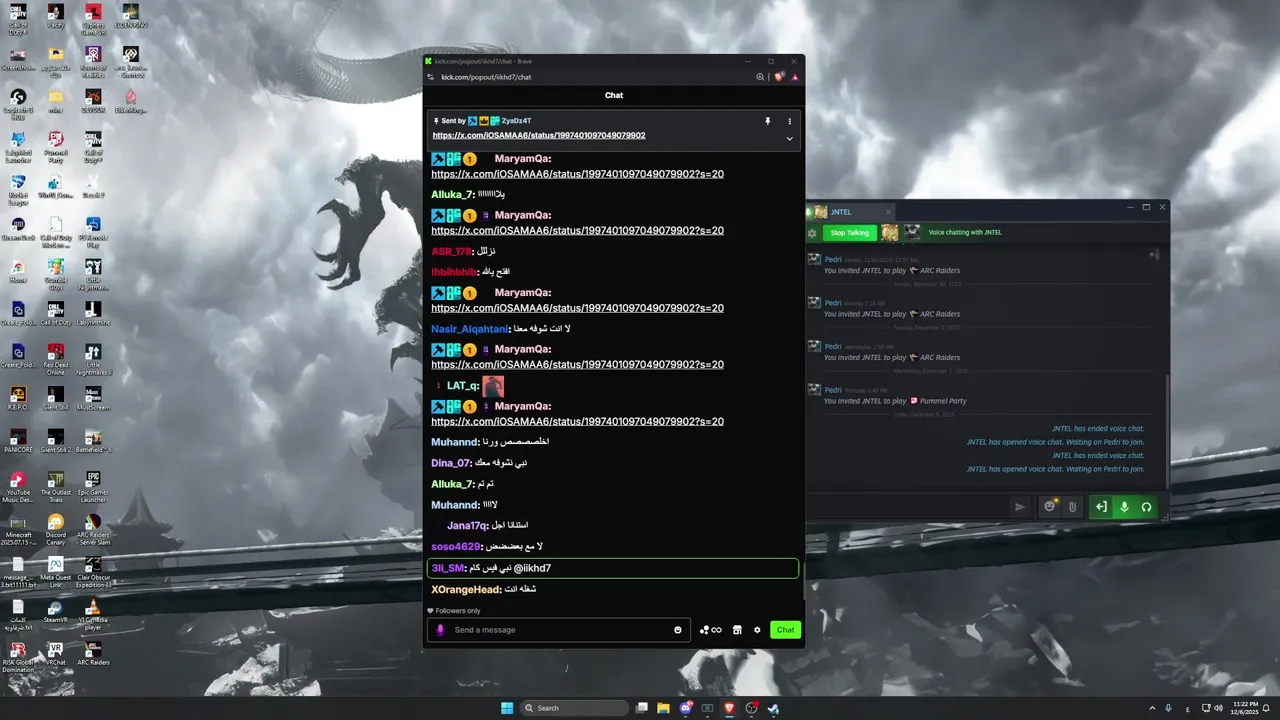Open Windows Start menu

pyautogui.click(x=507, y=708)
